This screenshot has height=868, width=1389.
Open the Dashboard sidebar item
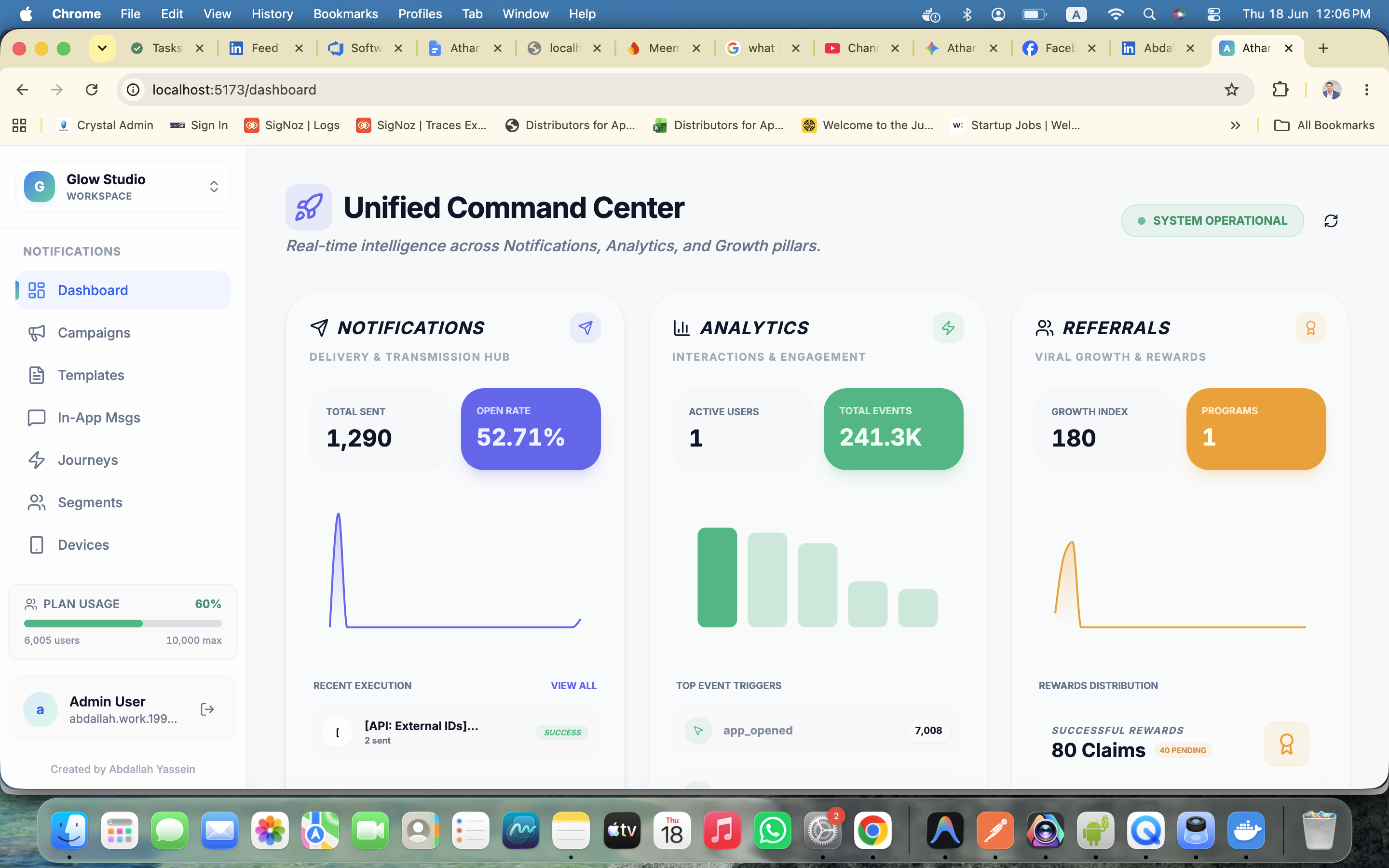[x=123, y=290]
